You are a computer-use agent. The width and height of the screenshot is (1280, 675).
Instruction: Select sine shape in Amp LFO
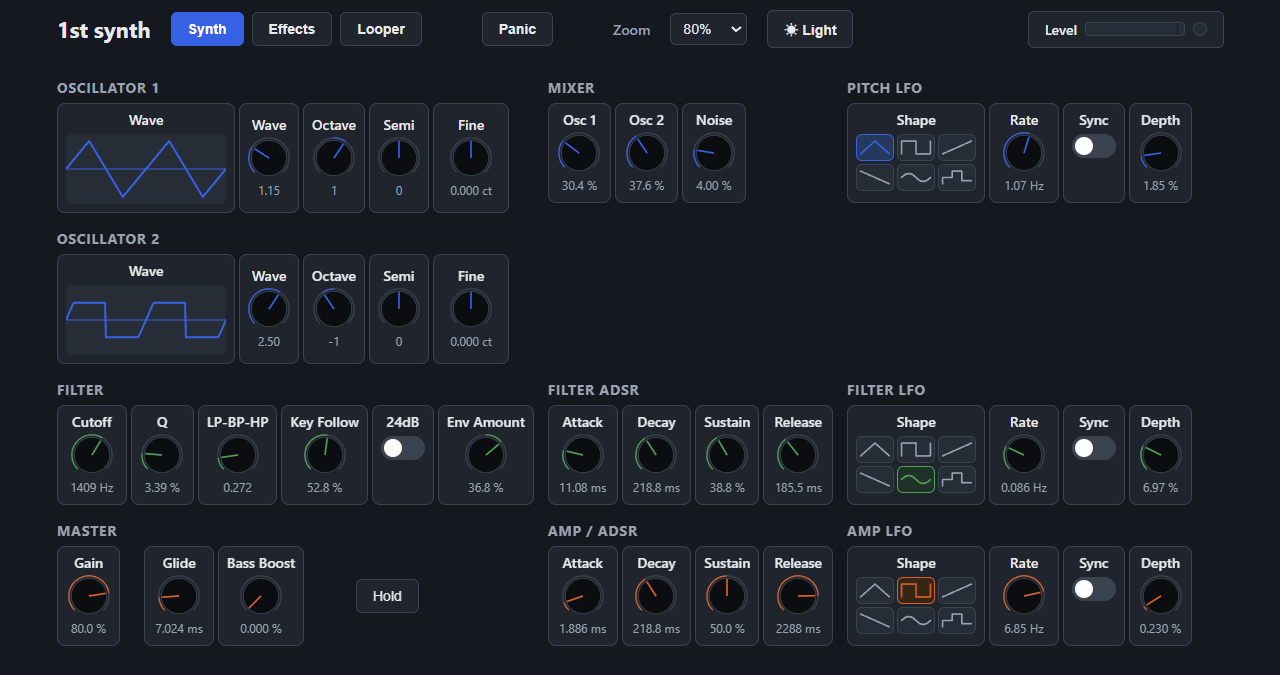tap(916, 621)
